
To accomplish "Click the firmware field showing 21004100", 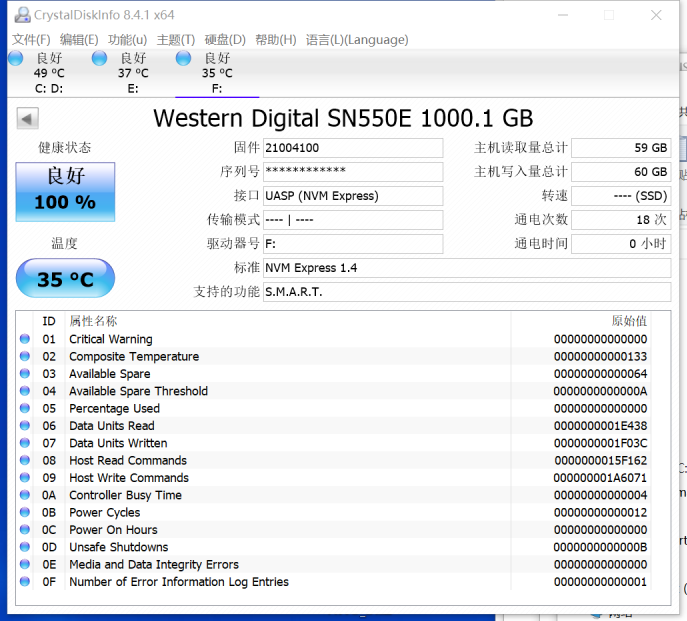I will [353, 148].
